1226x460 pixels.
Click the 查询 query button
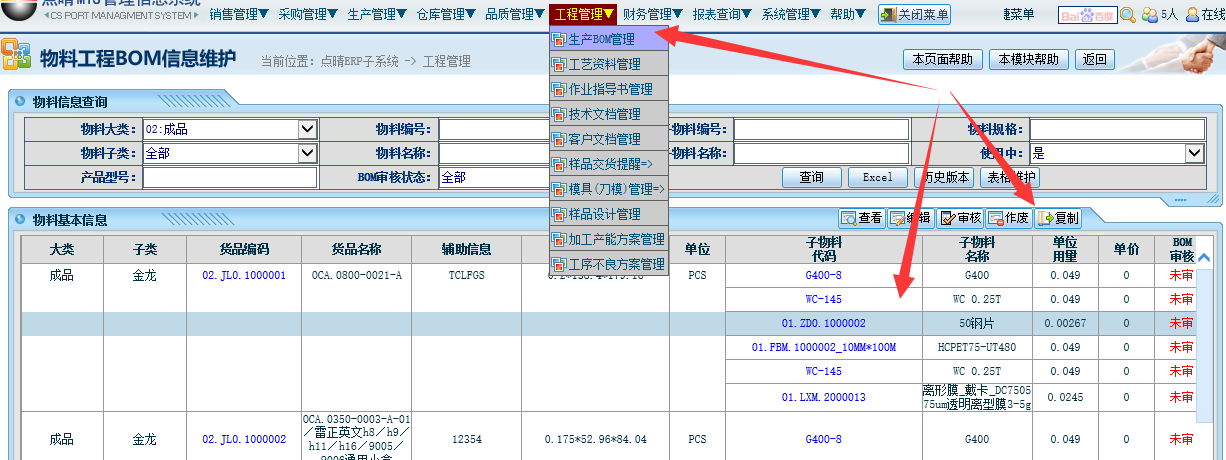coord(811,177)
